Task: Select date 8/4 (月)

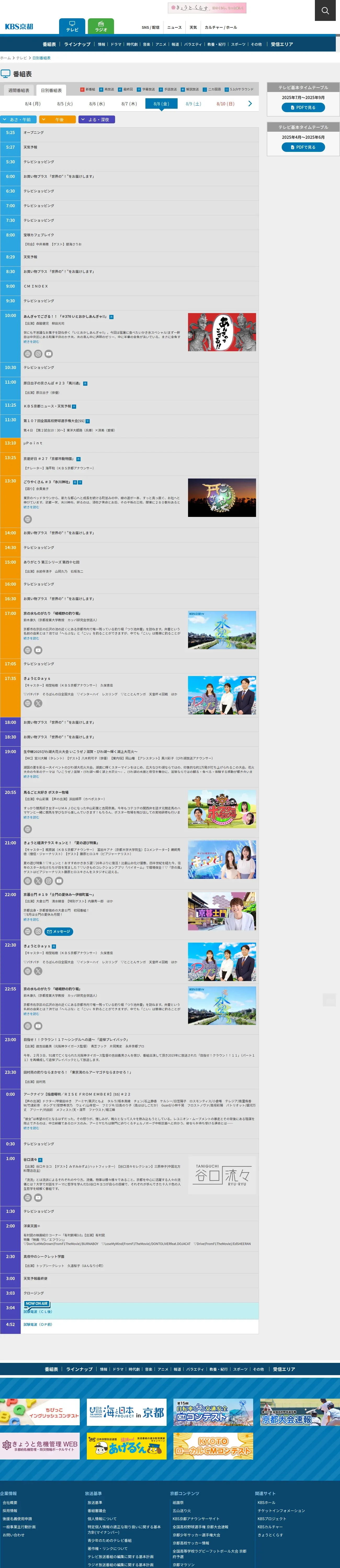Action: coord(33,103)
